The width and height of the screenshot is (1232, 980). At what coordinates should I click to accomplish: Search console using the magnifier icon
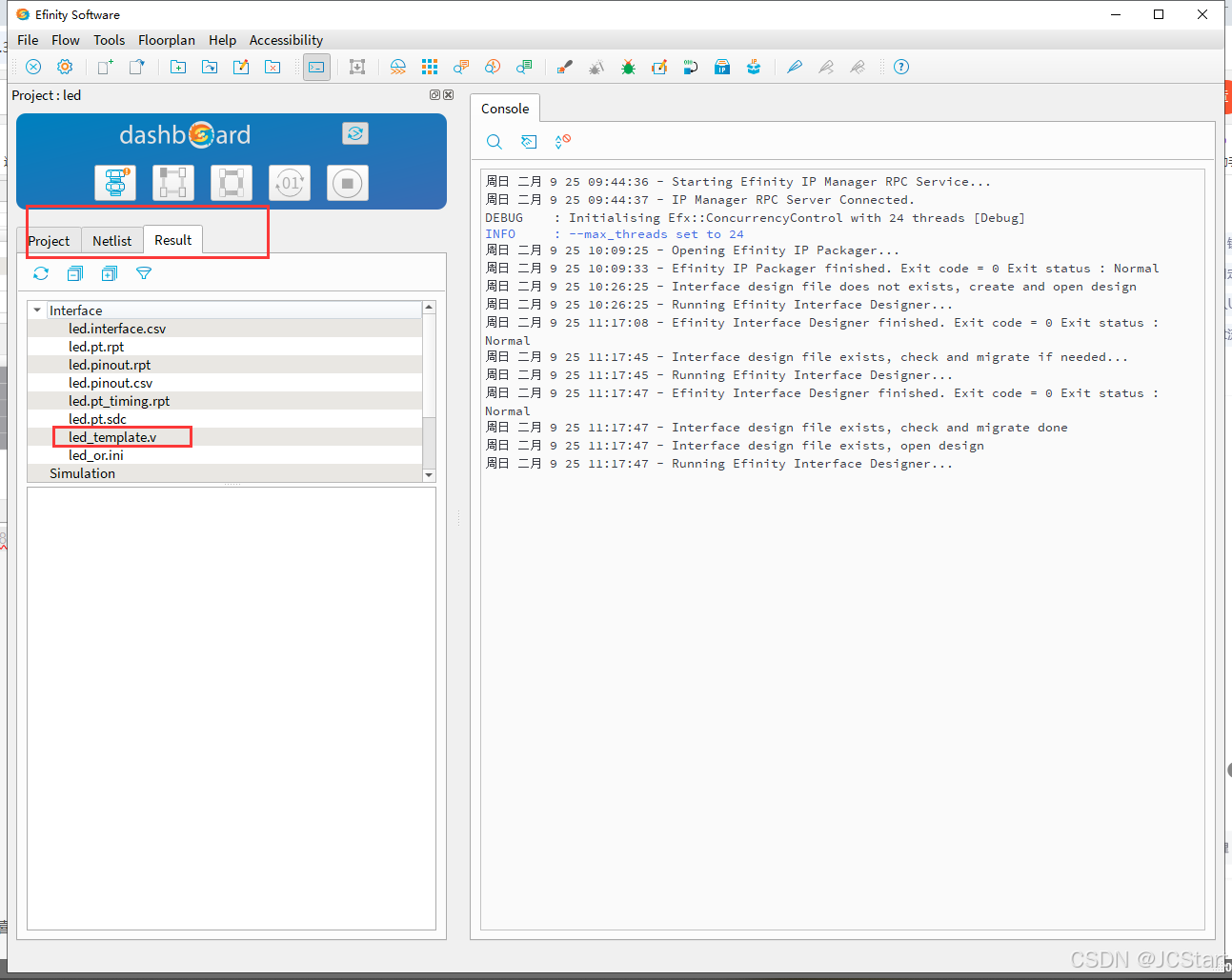(x=495, y=142)
